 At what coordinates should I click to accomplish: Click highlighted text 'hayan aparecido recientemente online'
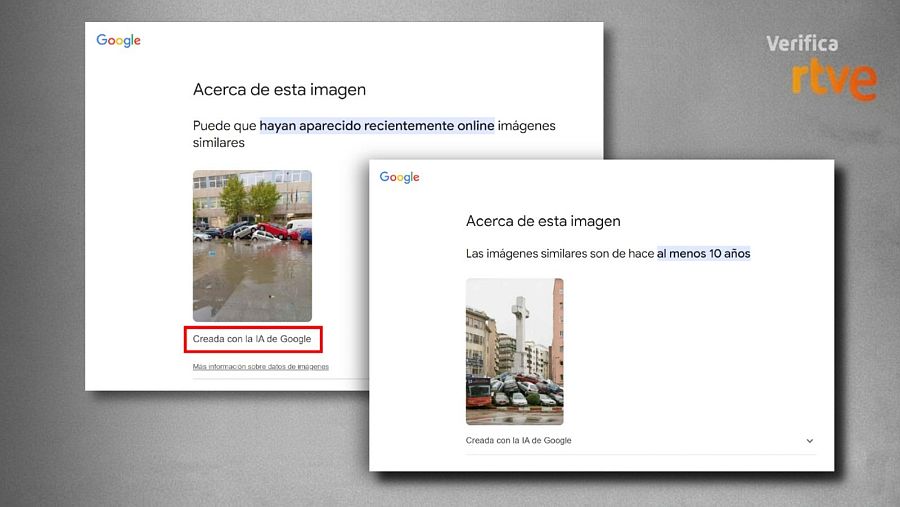coord(377,125)
